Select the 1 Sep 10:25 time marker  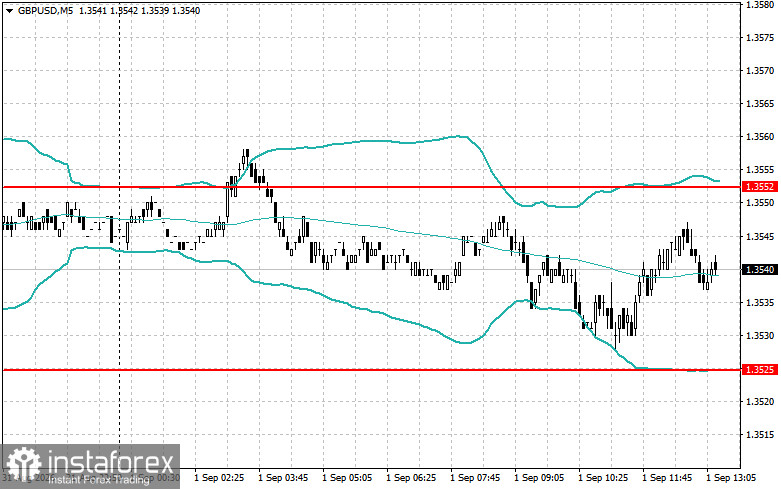(x=603, y=478)
